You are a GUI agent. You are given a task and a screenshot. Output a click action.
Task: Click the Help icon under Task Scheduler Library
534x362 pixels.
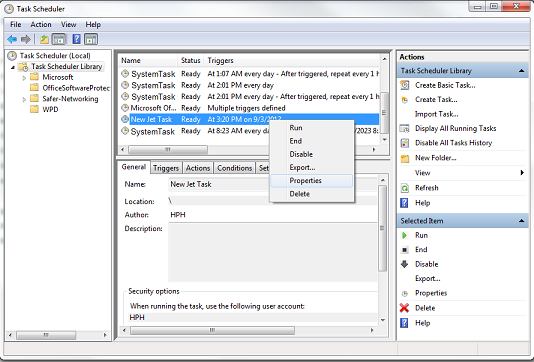pos(404,203)
